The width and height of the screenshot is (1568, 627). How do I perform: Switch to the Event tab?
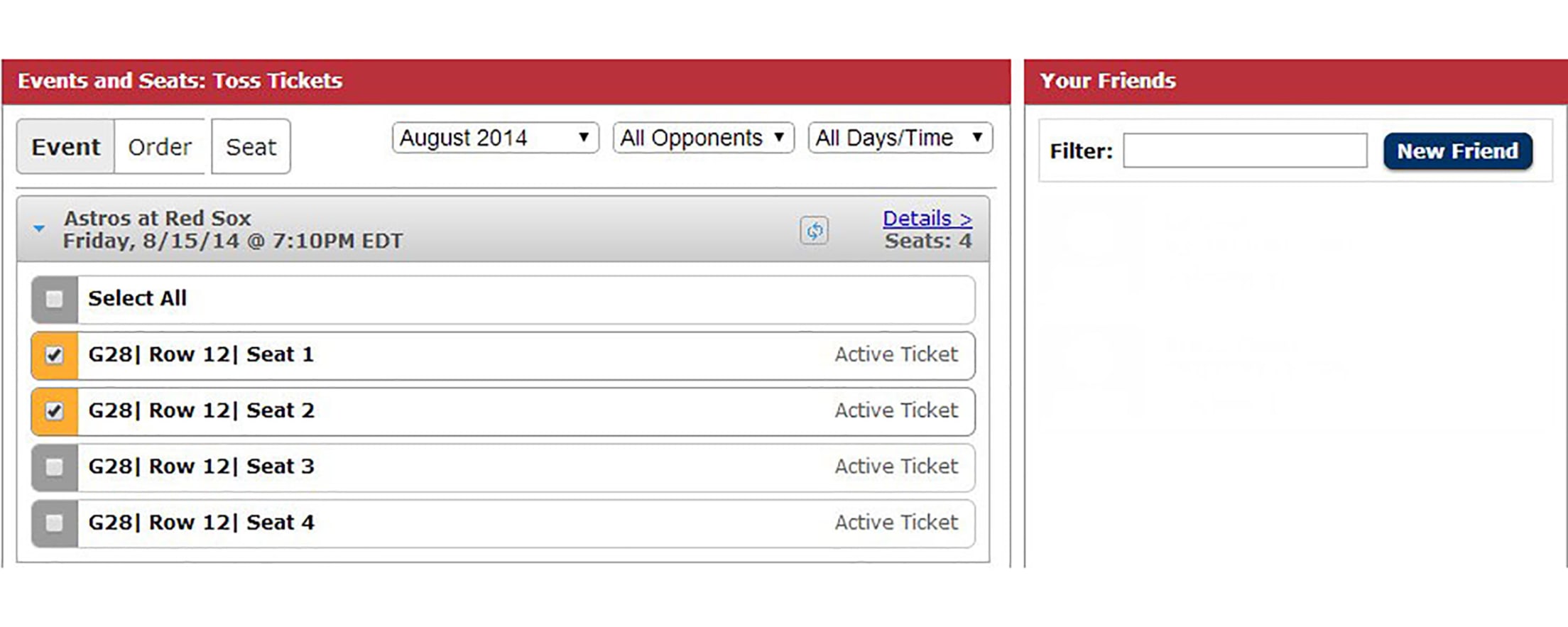[x=65, y=147]
